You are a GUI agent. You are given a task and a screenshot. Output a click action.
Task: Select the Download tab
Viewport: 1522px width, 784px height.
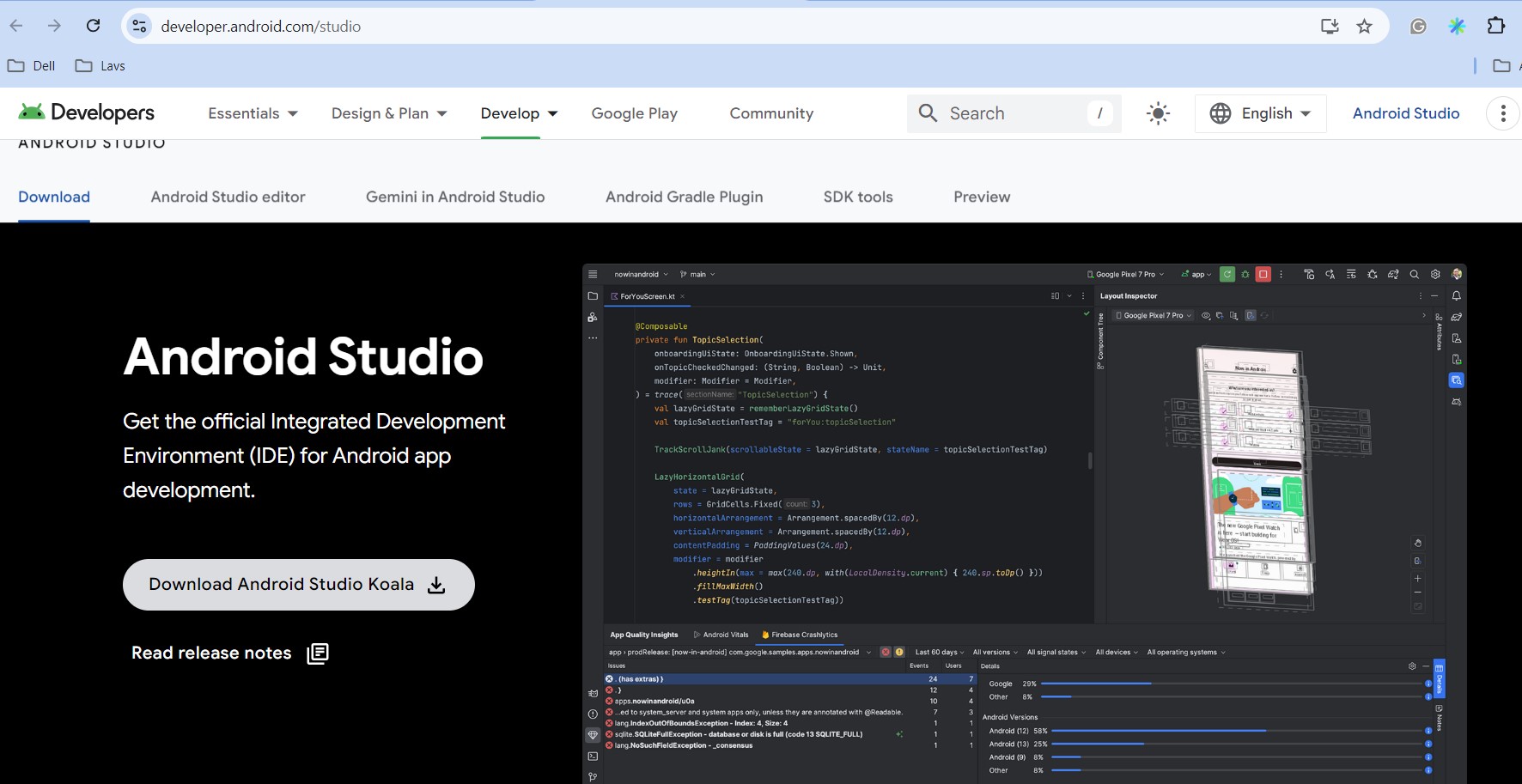(x=54, y=197)
